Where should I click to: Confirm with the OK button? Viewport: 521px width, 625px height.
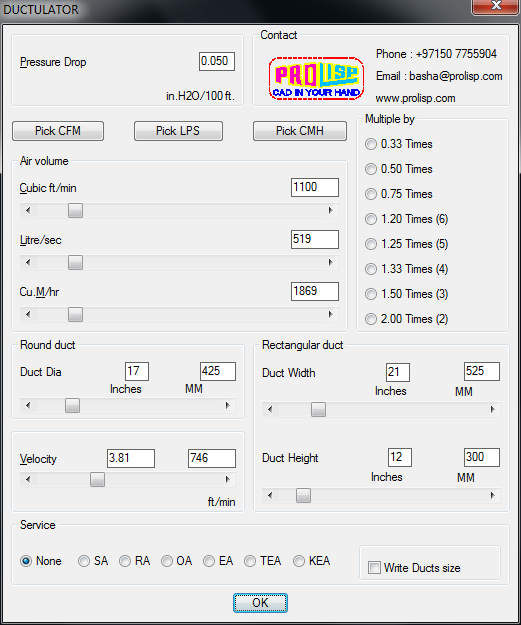point(260,603)
